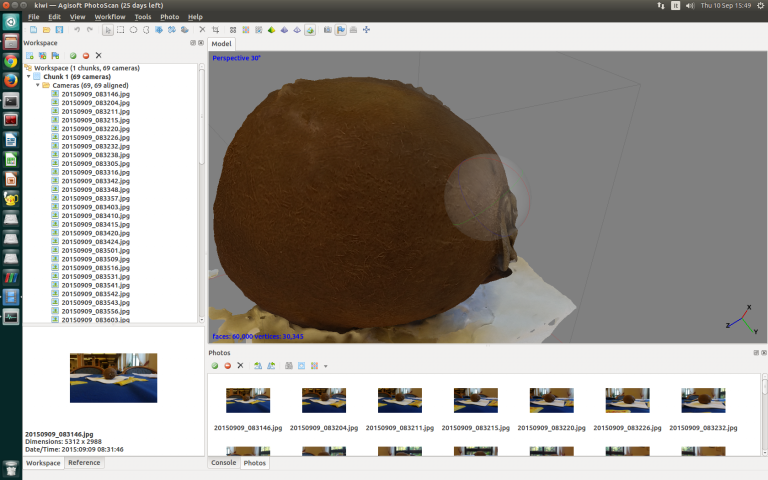This screenshot has width=768, height=480.
Task: Toggle the Show cameras toolbar button
Action: coord(328,30)
